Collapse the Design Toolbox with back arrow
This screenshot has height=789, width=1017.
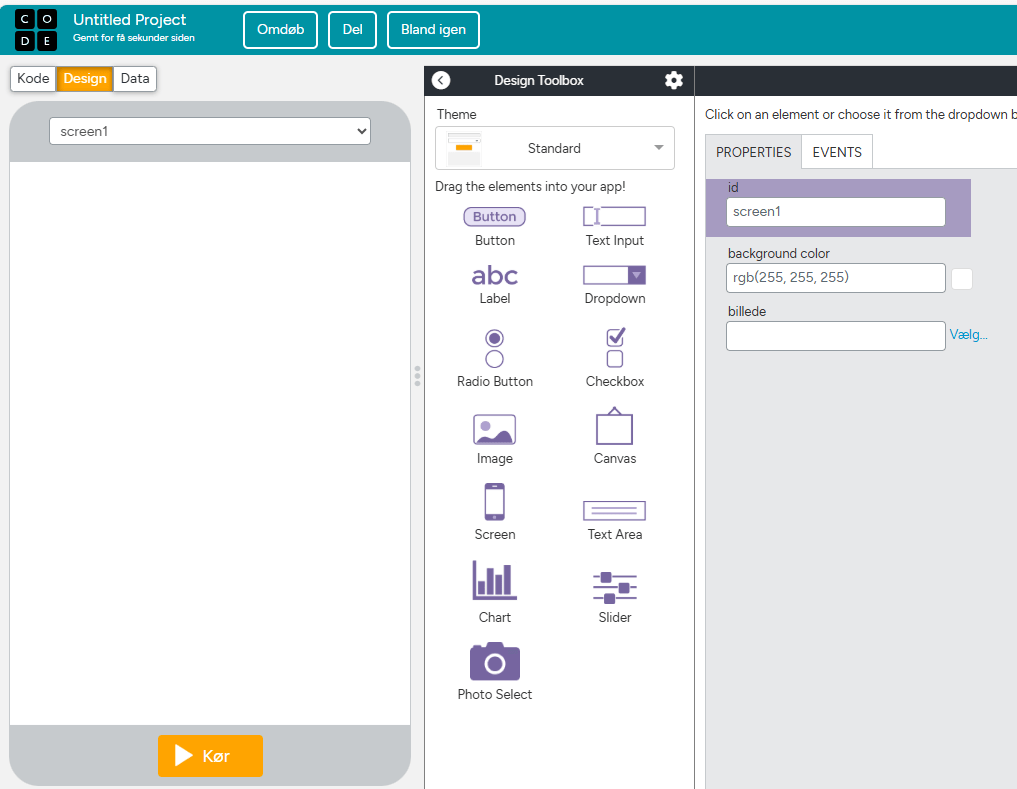click(441, 80)
